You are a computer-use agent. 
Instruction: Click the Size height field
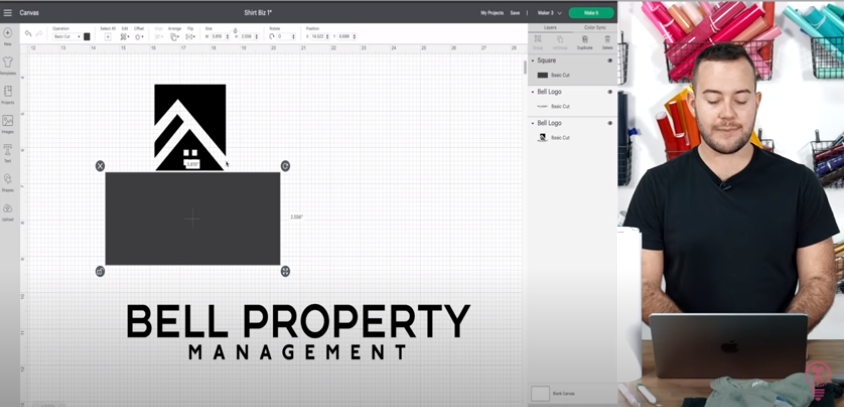click(x=249, y=37)
